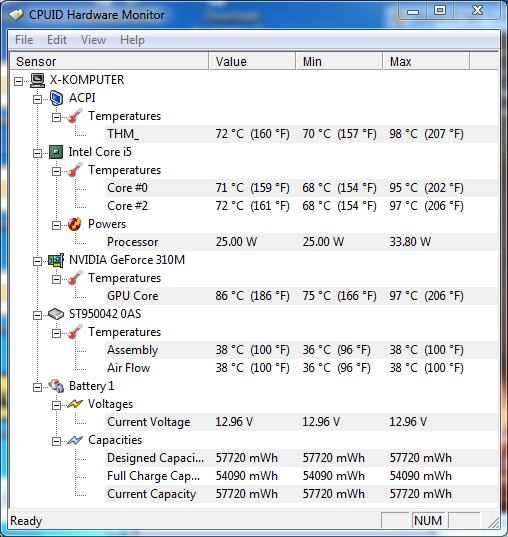508x537 pixels.
Task: Click the ACPI blue shield icon
Action: (56, 98)
